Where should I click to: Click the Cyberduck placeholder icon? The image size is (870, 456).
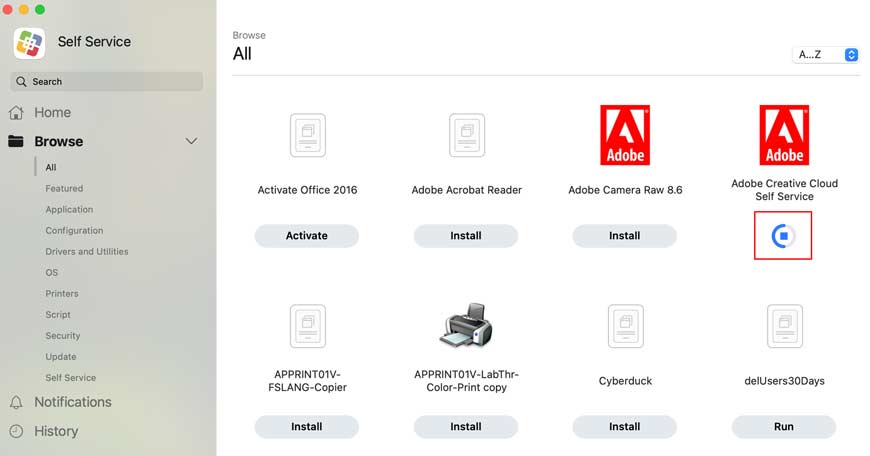point(625,326)
